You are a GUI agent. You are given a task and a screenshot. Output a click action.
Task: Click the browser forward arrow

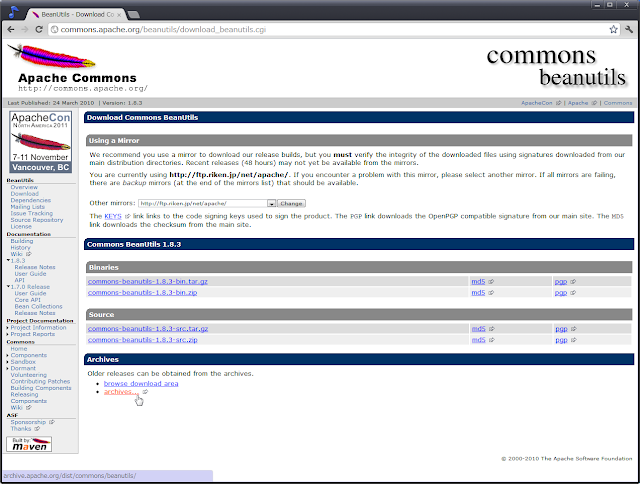tap(24, 29)
